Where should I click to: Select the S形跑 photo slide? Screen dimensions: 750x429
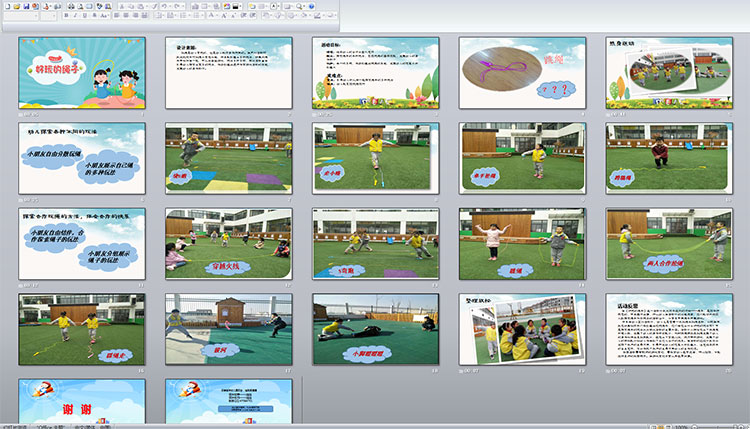pyautogui.click(x=229, y=158)
